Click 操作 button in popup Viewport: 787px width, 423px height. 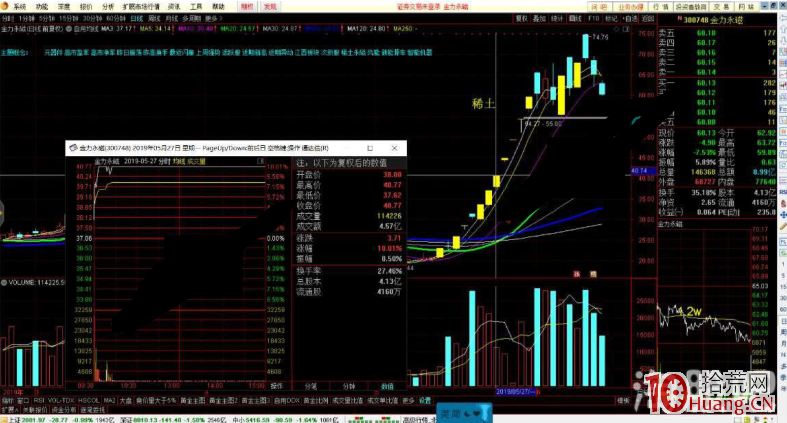[277, 386]
